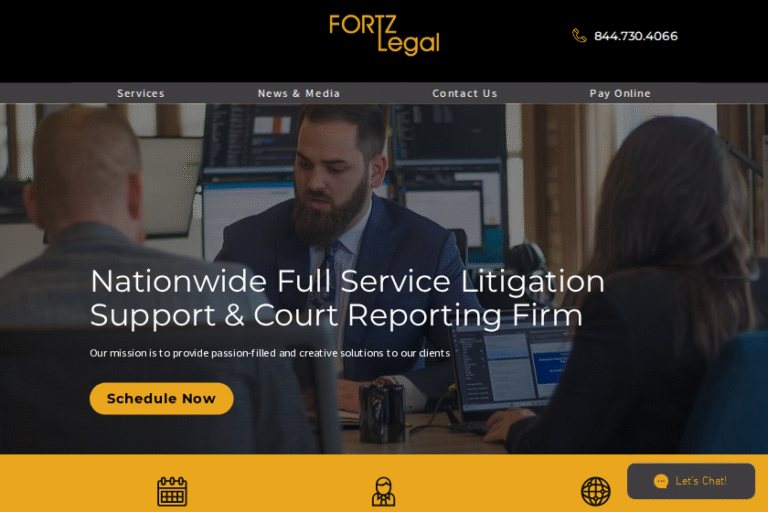Click the mission statement text

tap(270, 353)
